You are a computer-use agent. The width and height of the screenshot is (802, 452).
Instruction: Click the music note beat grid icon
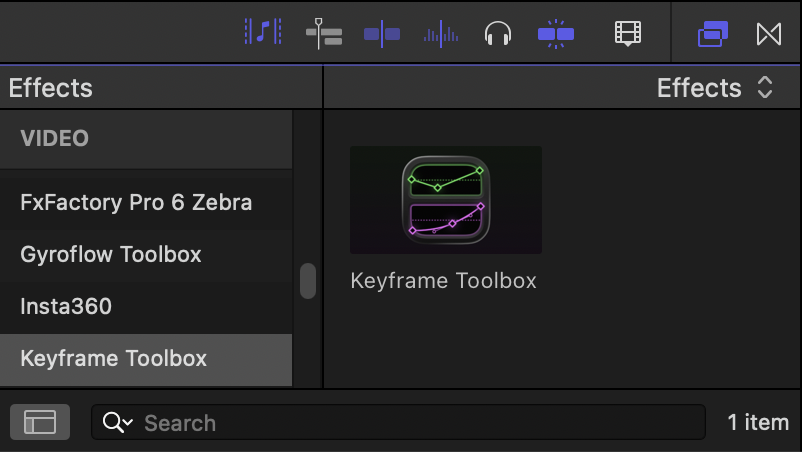263,33
